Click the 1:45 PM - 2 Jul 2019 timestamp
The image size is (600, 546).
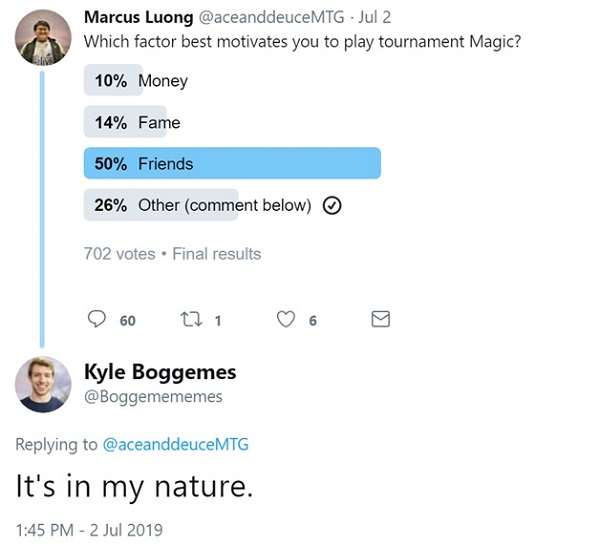tap(89, 528)
